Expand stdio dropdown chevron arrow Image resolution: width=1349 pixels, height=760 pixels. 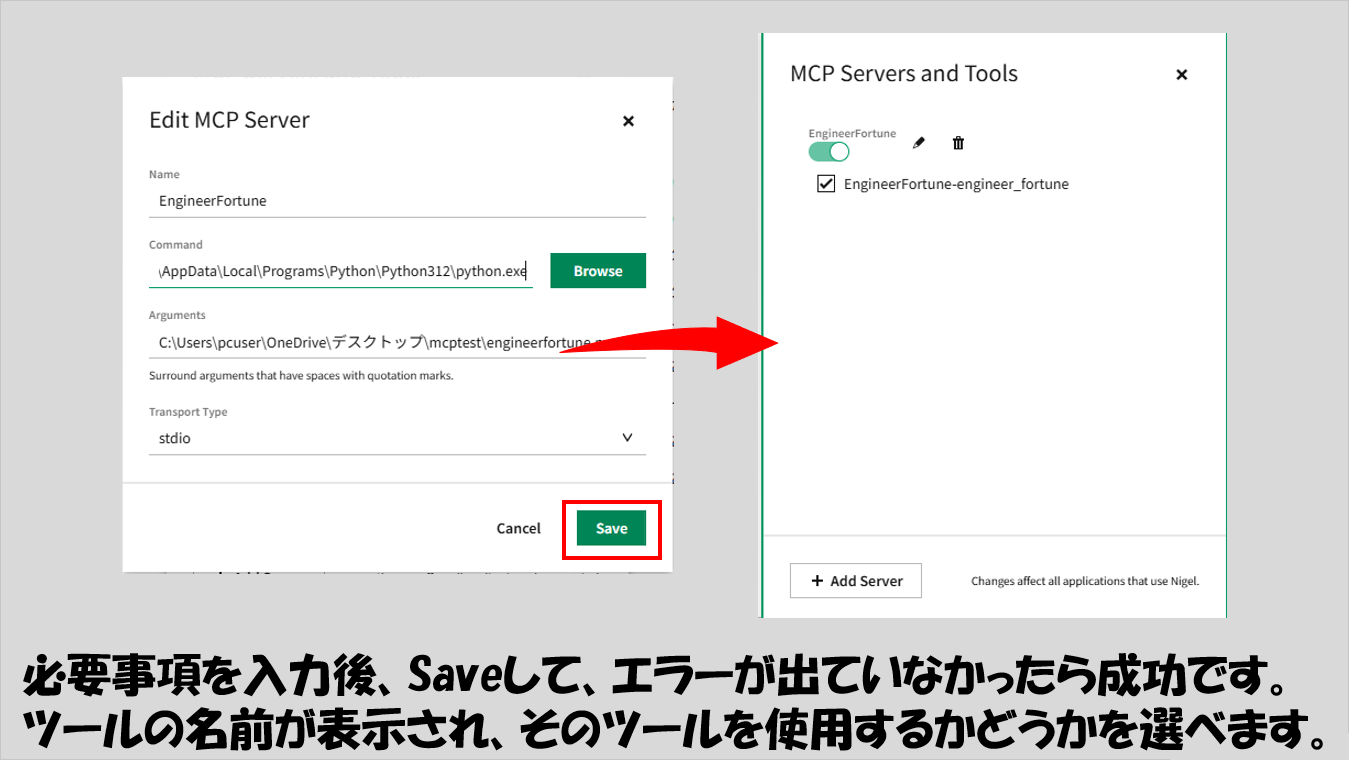627,438
